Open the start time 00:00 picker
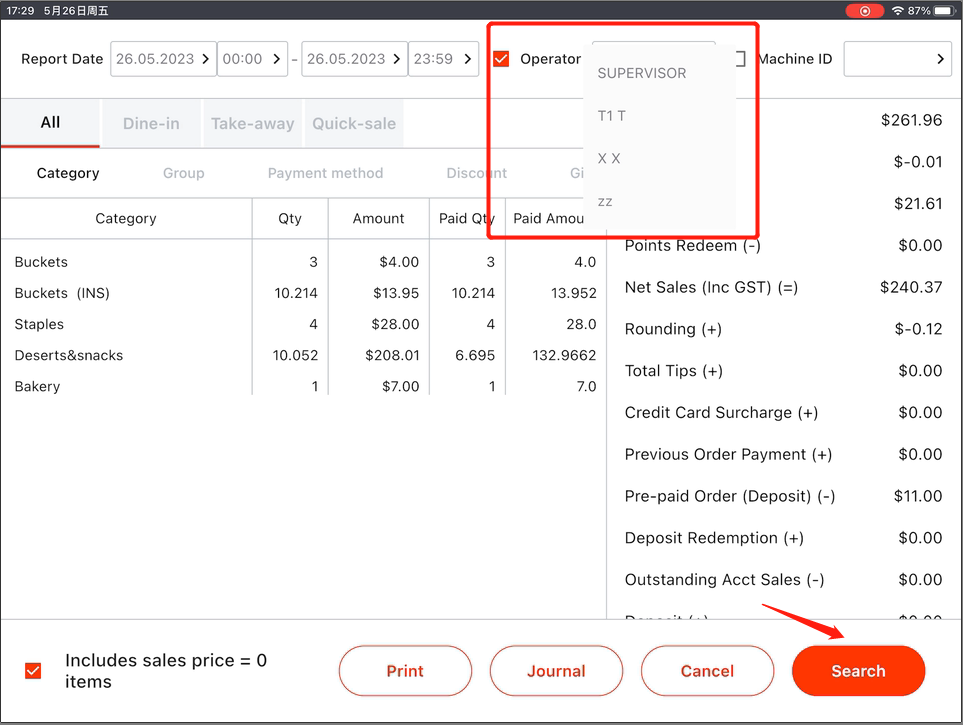Viewport: 963px width, 725px height. tap(251, 59)
